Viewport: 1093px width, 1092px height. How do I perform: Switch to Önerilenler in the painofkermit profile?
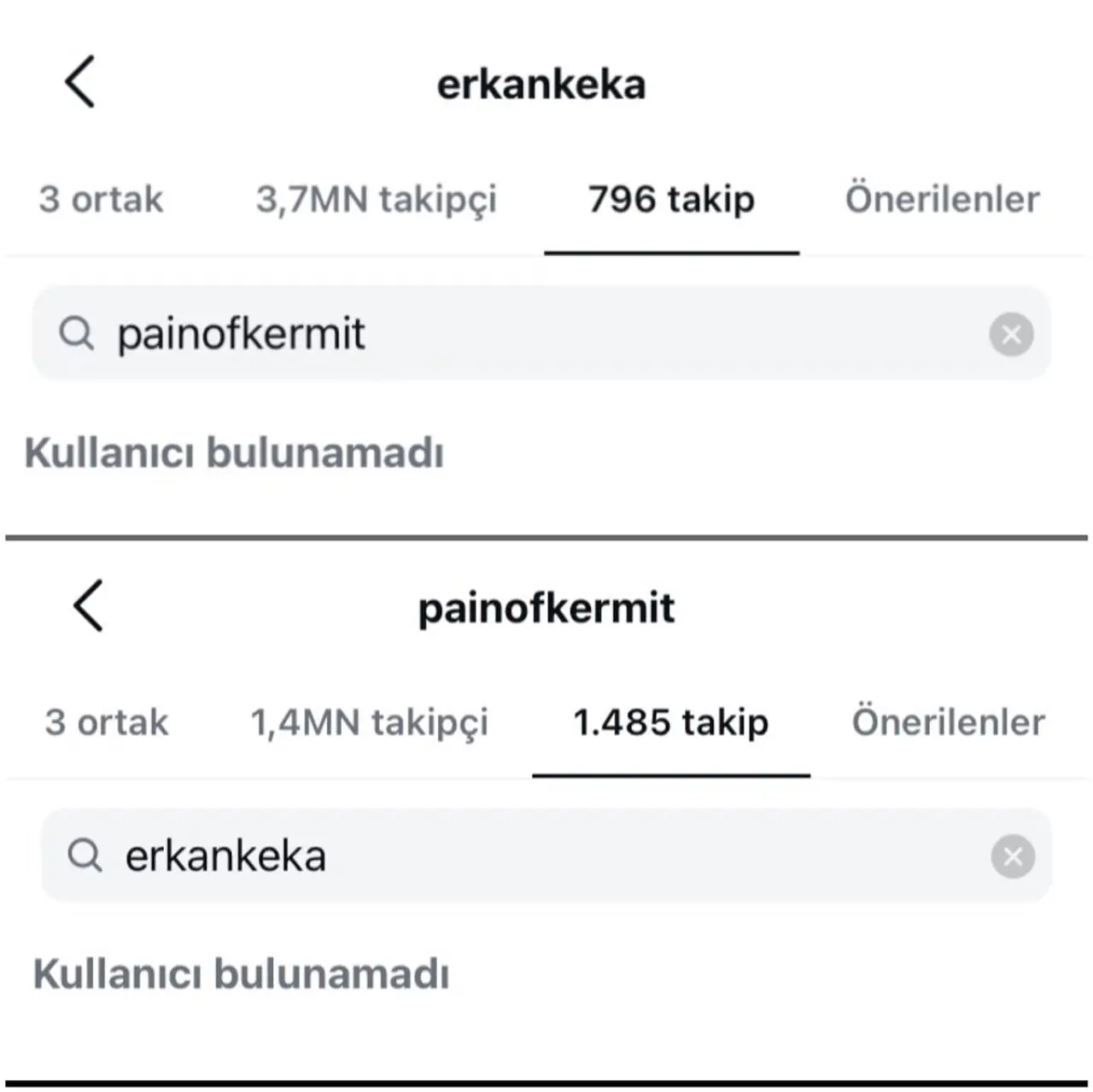click(x=948, y=722)
